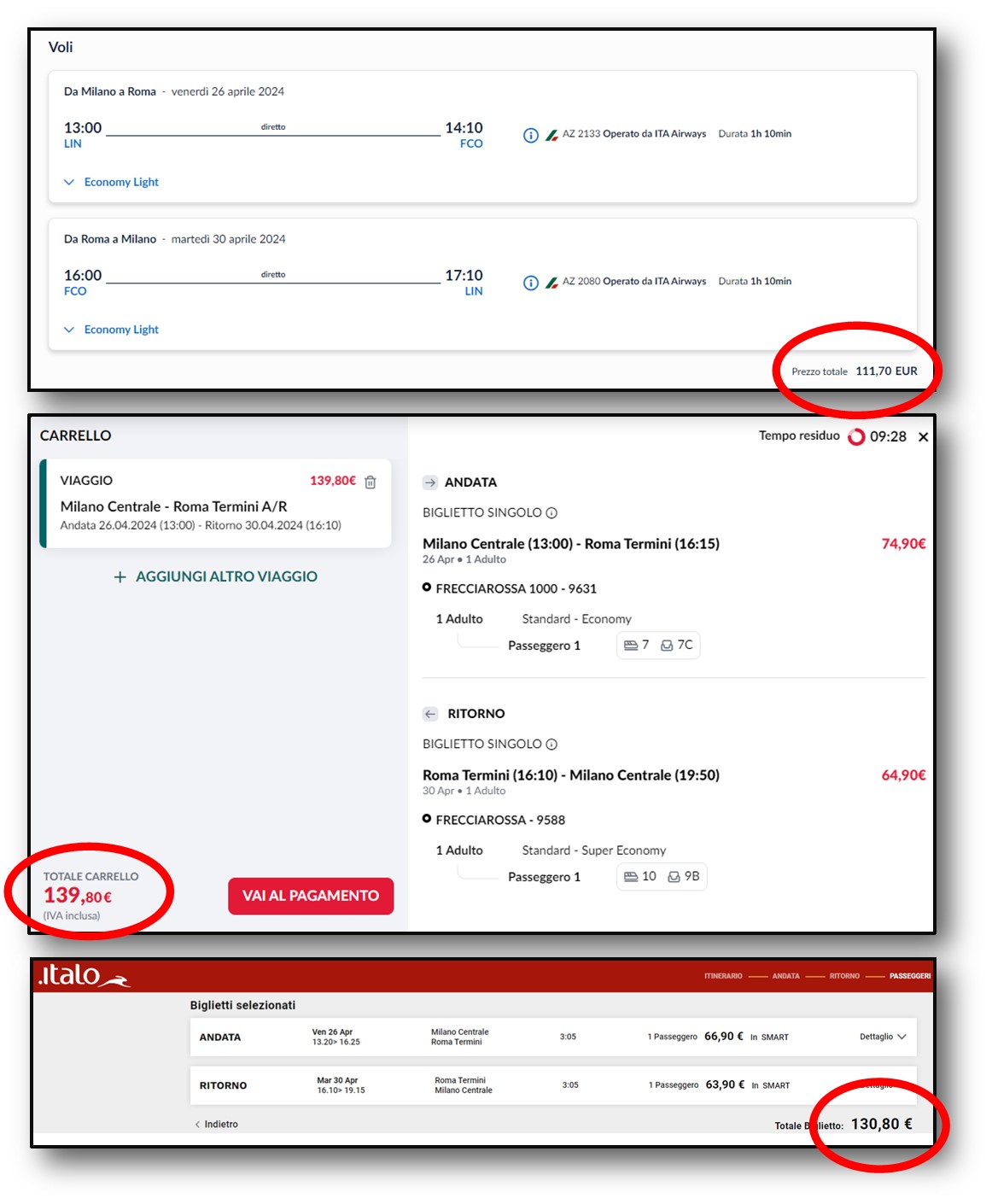Viewport: 992px width, 1204px height.
Task: Click AGGIUNGI ALTRO VIAGGIO link
Action: click(x=226, y=577)
